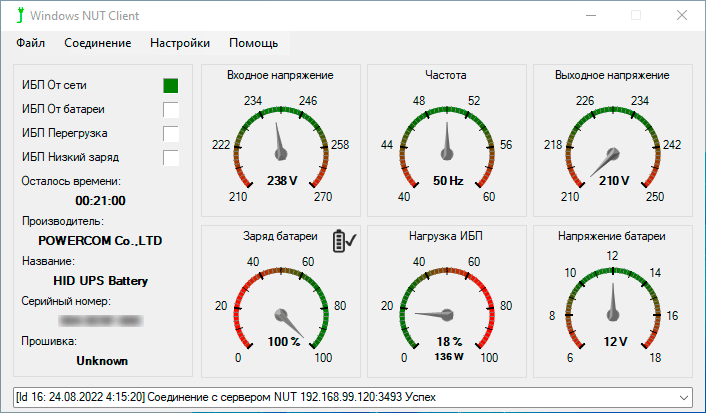Image resolution: width=706 pixels, height=413 pixels.
Task: Click the ИБП От сети indicator box
Action: pos(171,86)
